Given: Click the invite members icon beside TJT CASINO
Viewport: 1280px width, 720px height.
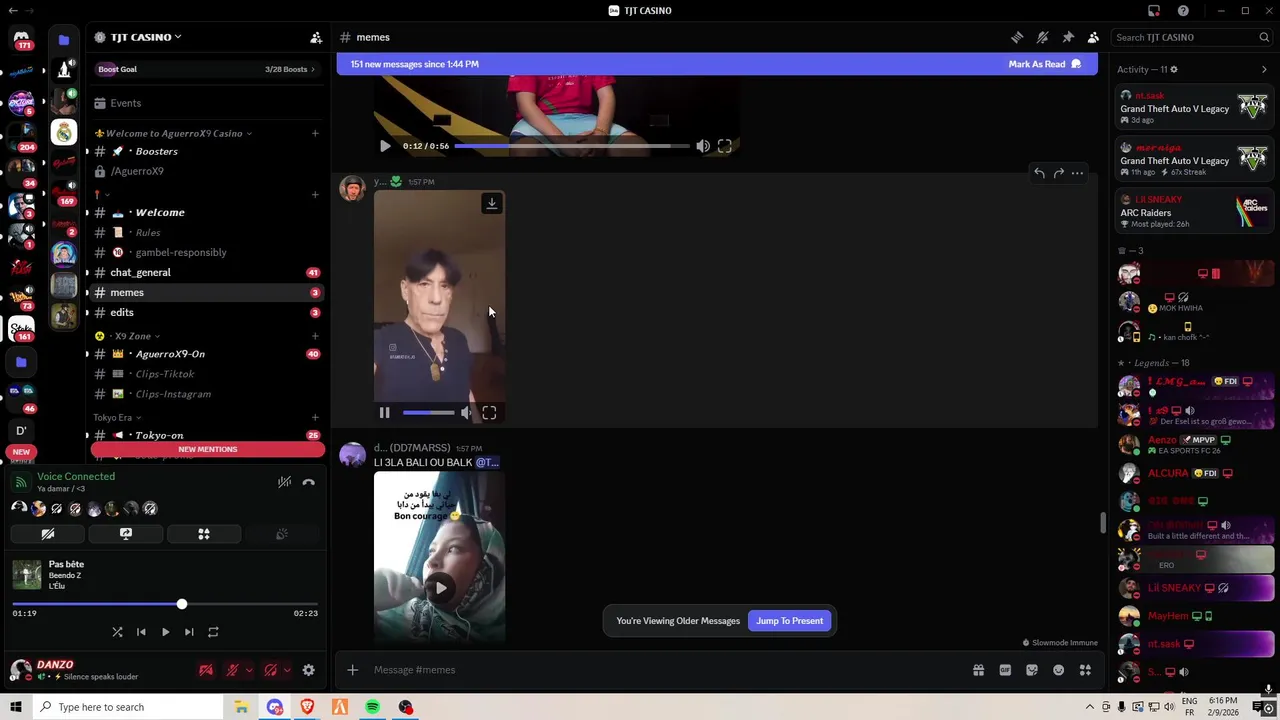Looking at the screenshot, I should point(316,37).
